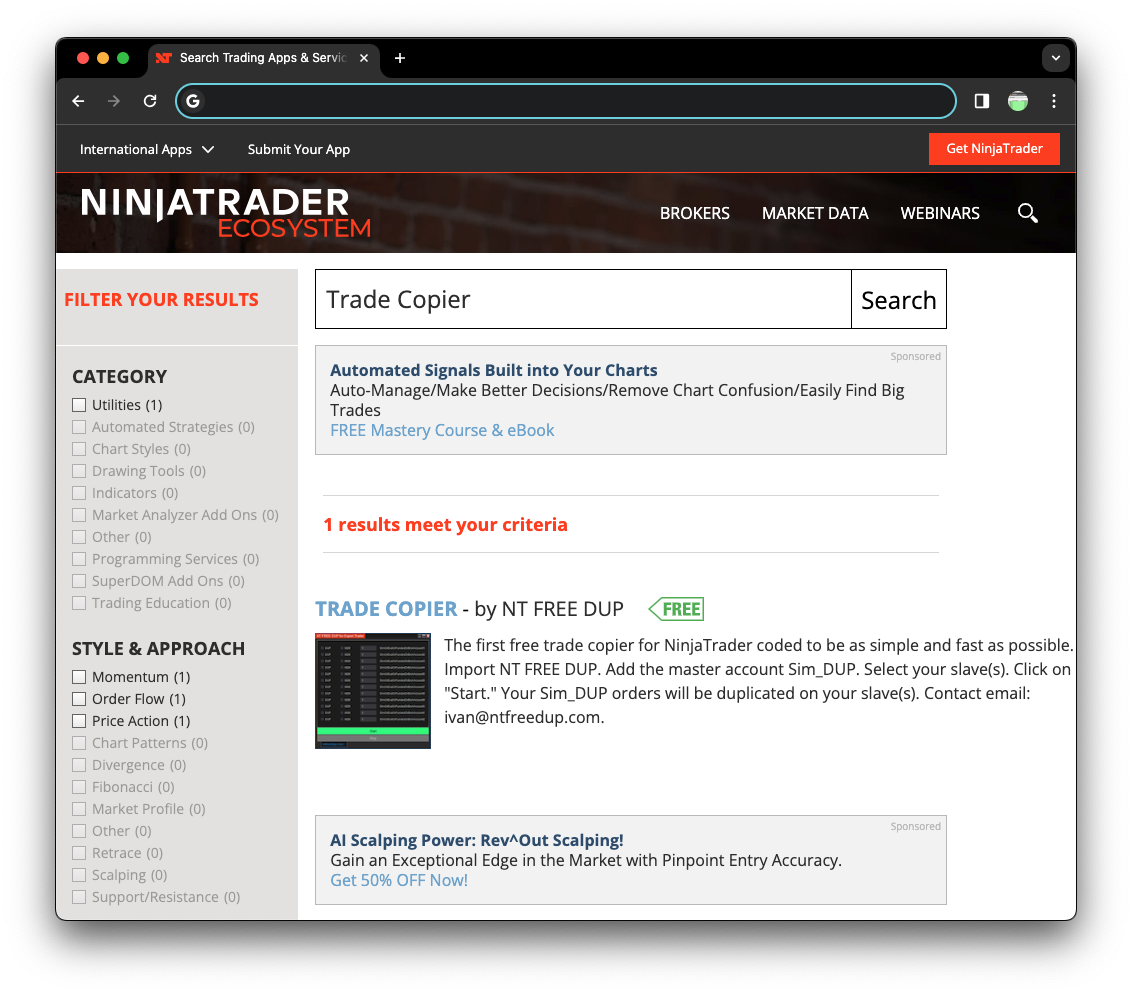The width and height of the screenshot is (1132, 994).
Task: Check the Fibonacci checkbox
Action: [79, 787]
